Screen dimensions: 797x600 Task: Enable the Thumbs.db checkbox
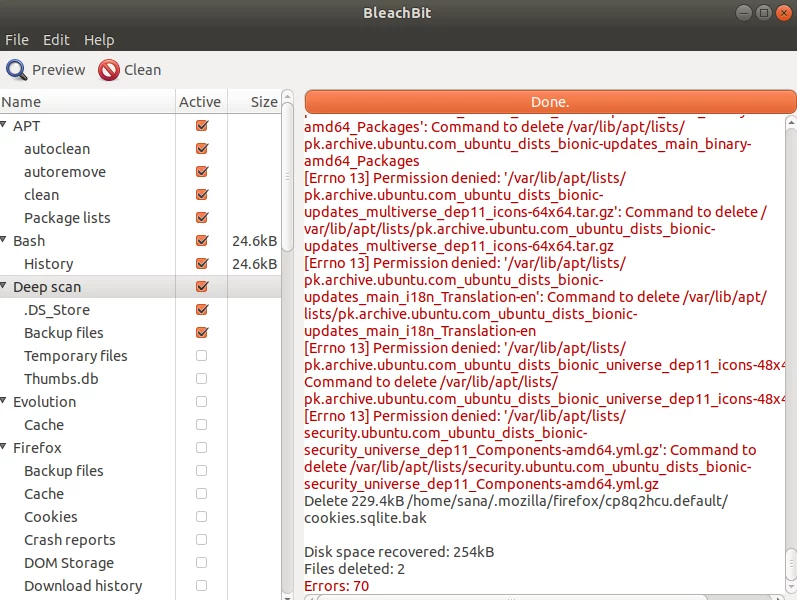[x=202, y=378]
